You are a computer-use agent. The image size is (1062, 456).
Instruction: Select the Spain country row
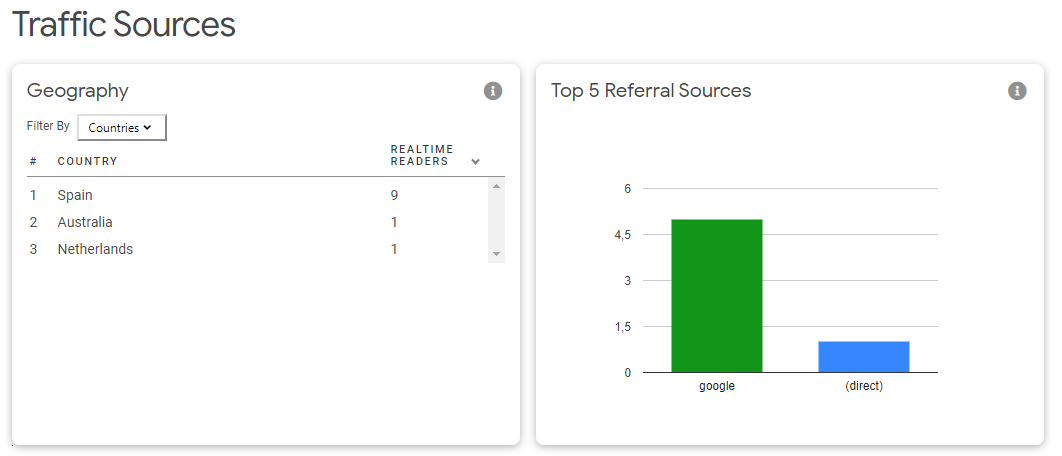75,195
